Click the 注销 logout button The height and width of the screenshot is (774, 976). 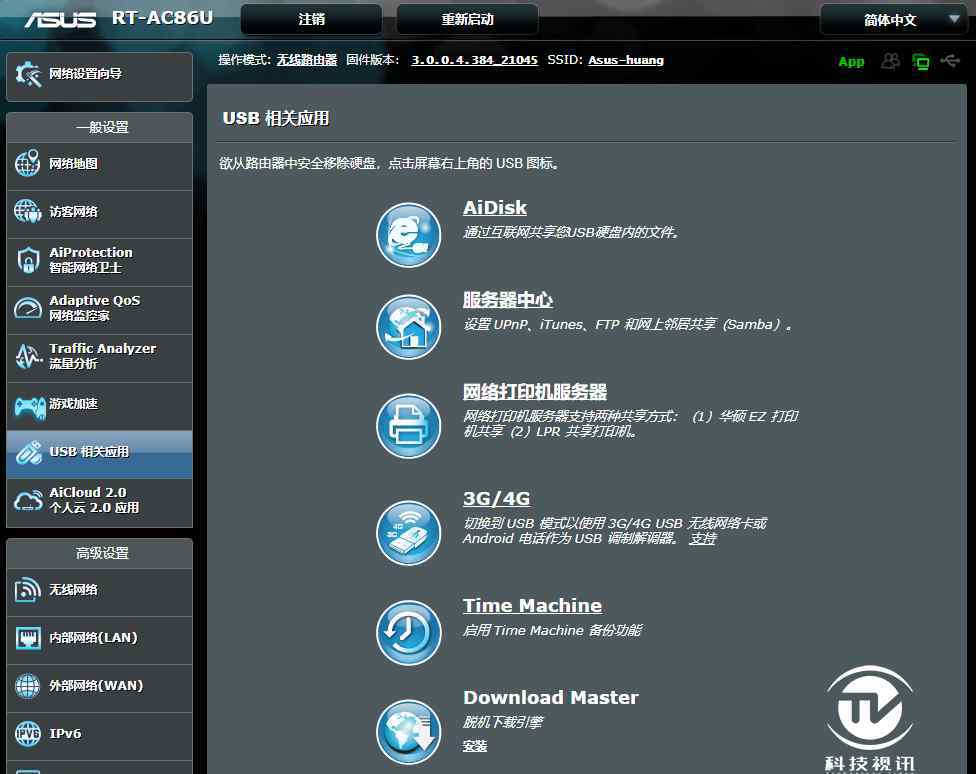(x=311, y=19)
